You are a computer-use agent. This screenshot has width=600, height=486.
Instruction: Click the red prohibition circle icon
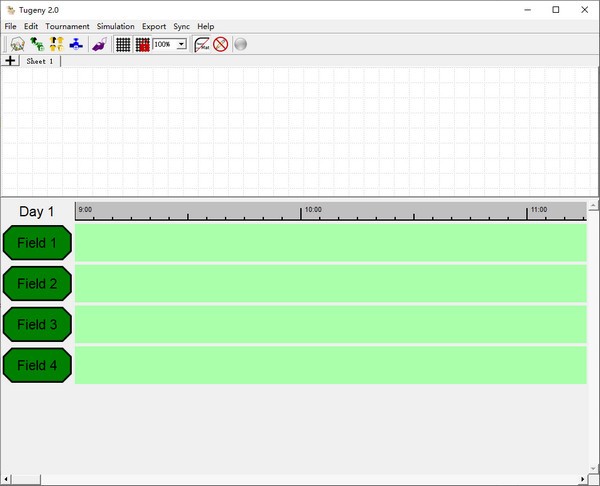(221, 44)
